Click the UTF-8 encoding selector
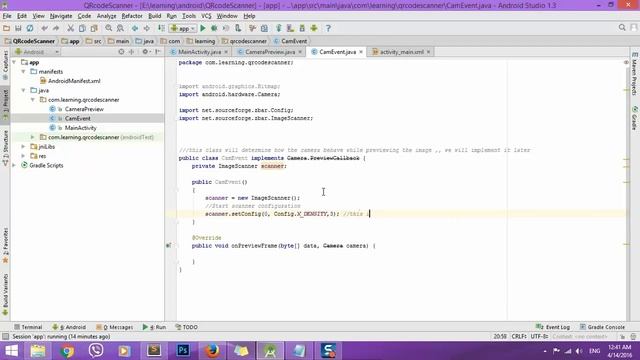 pyautogui.click(x=540, y=336)
